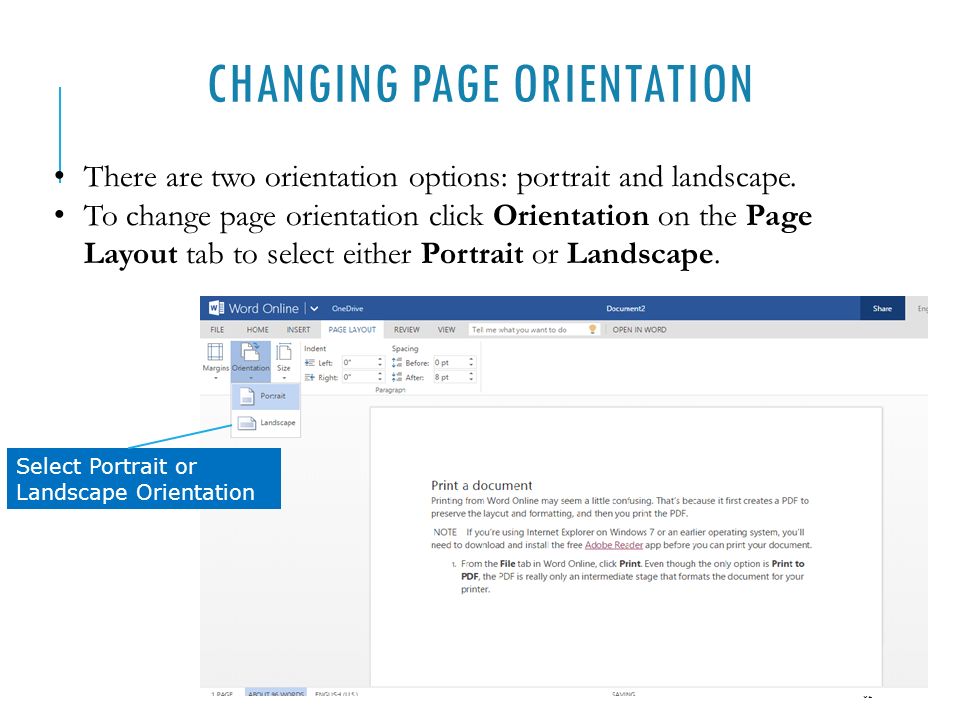Screen dimensions: 960x720
Task: Open the FILE tab
Action: tap(217, 329)
